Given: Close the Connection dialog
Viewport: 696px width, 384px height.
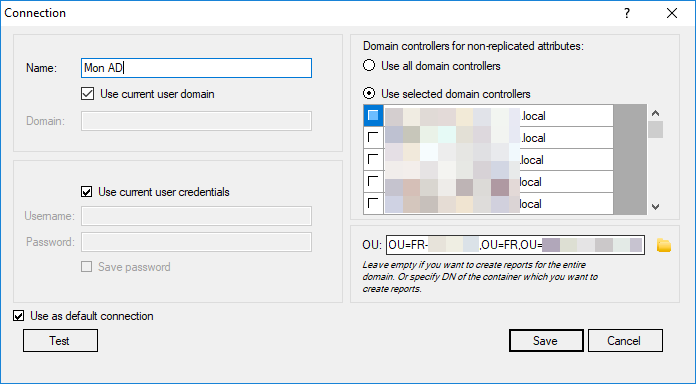Looking at the screenshot, I should (672, 13).
